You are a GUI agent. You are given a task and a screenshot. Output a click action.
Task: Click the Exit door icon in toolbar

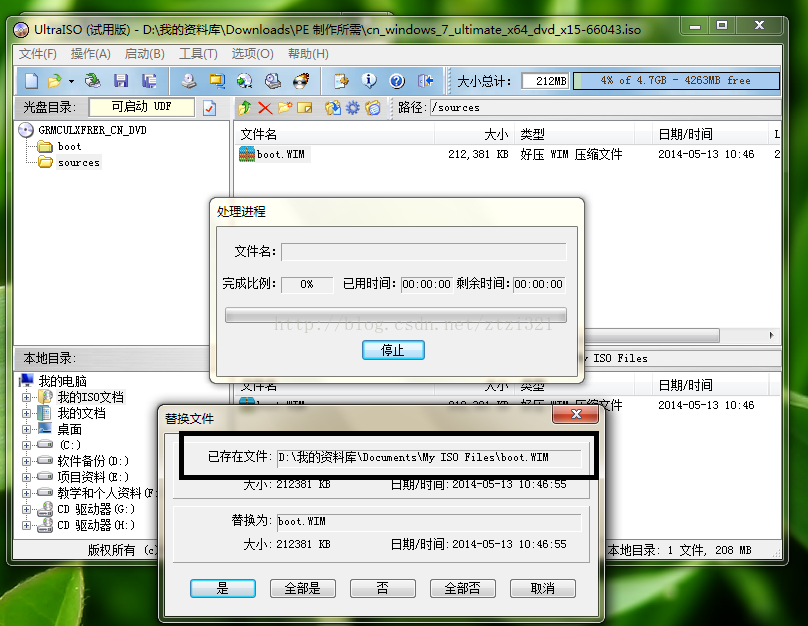tap(425, 81)
